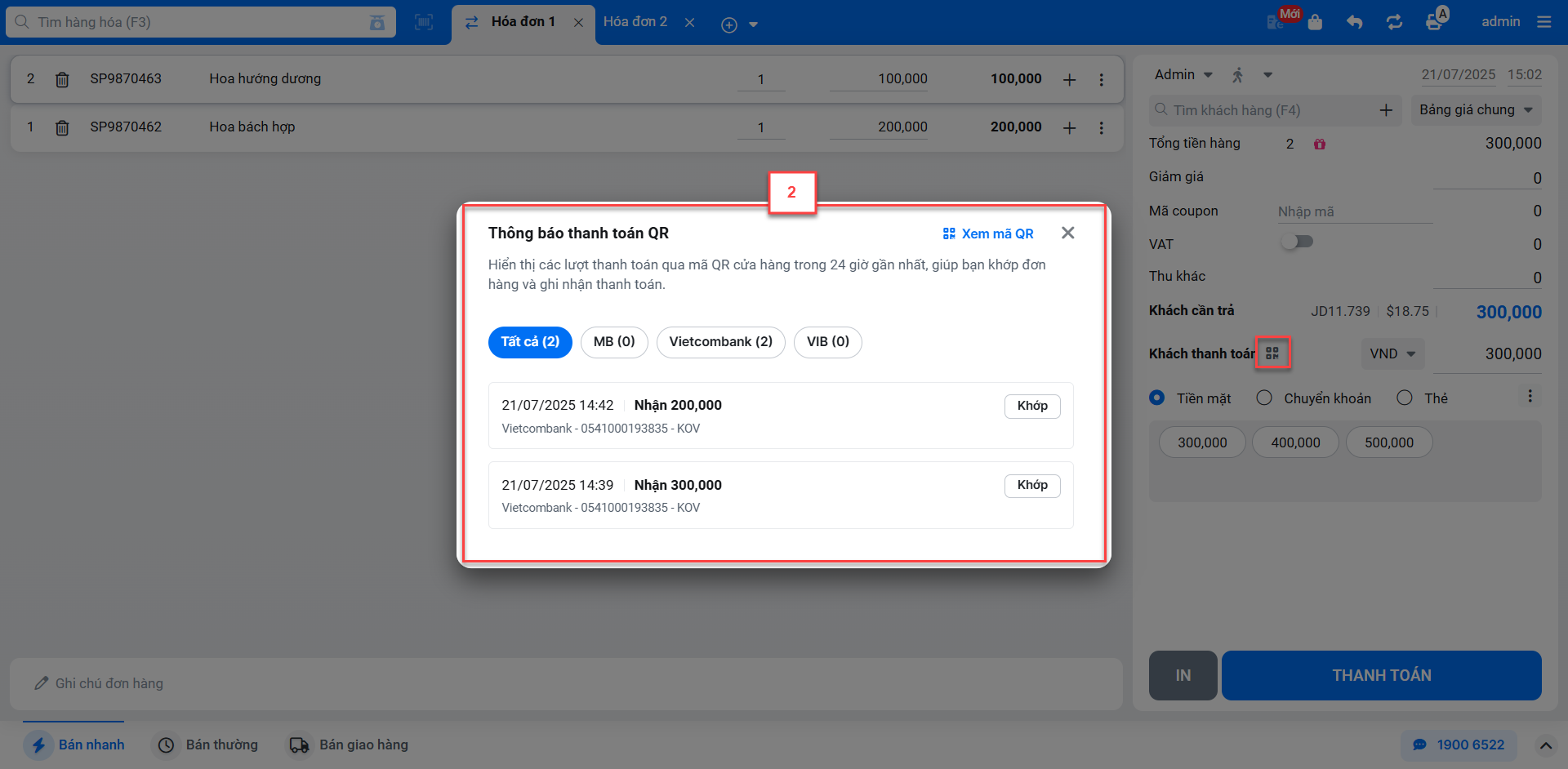
Task: Choose 400,000 quick cash amount
Action: pyautogui.click(x=1295, y=442)
